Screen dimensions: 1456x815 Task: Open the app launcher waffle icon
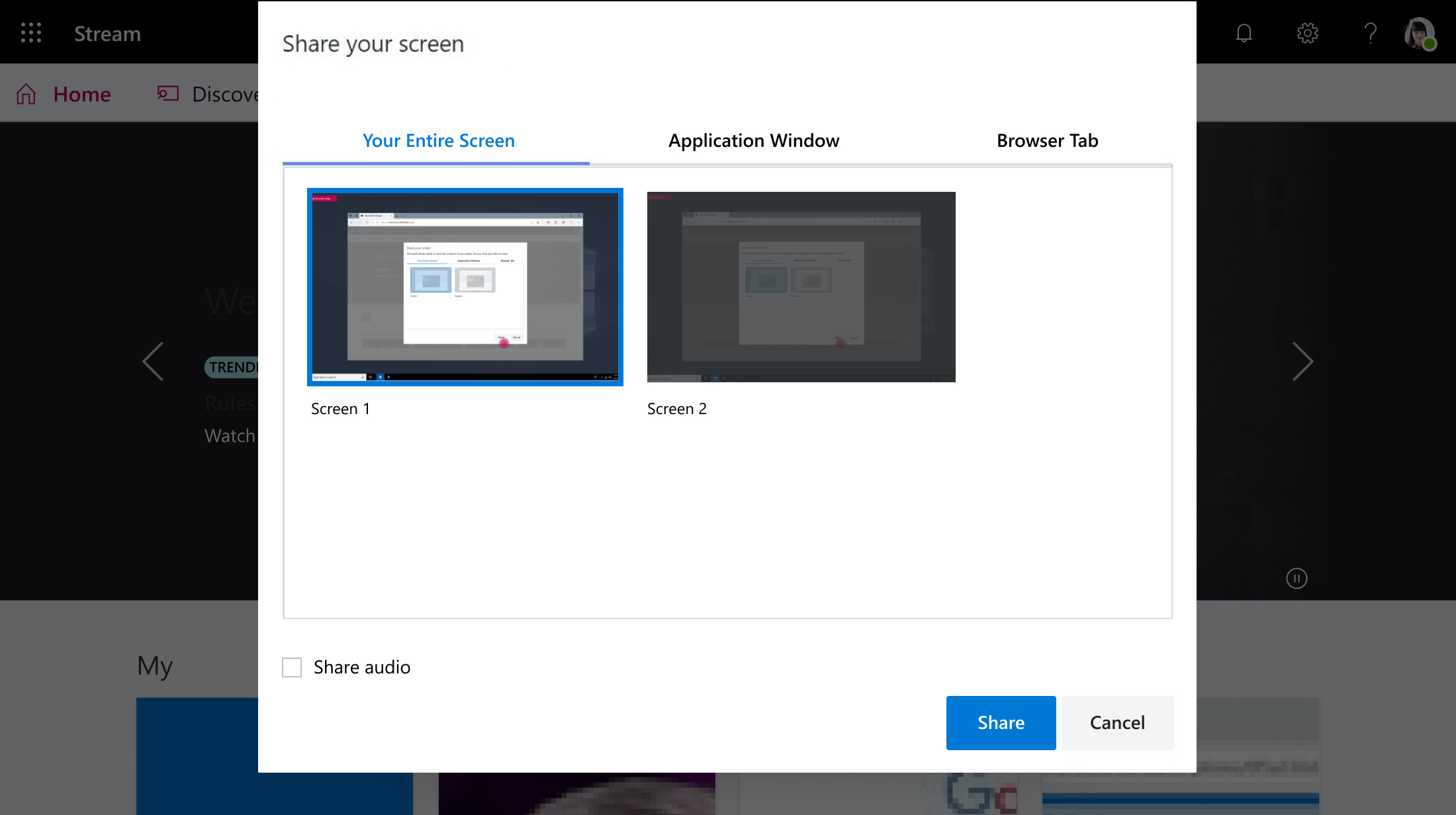coord(31,32)
